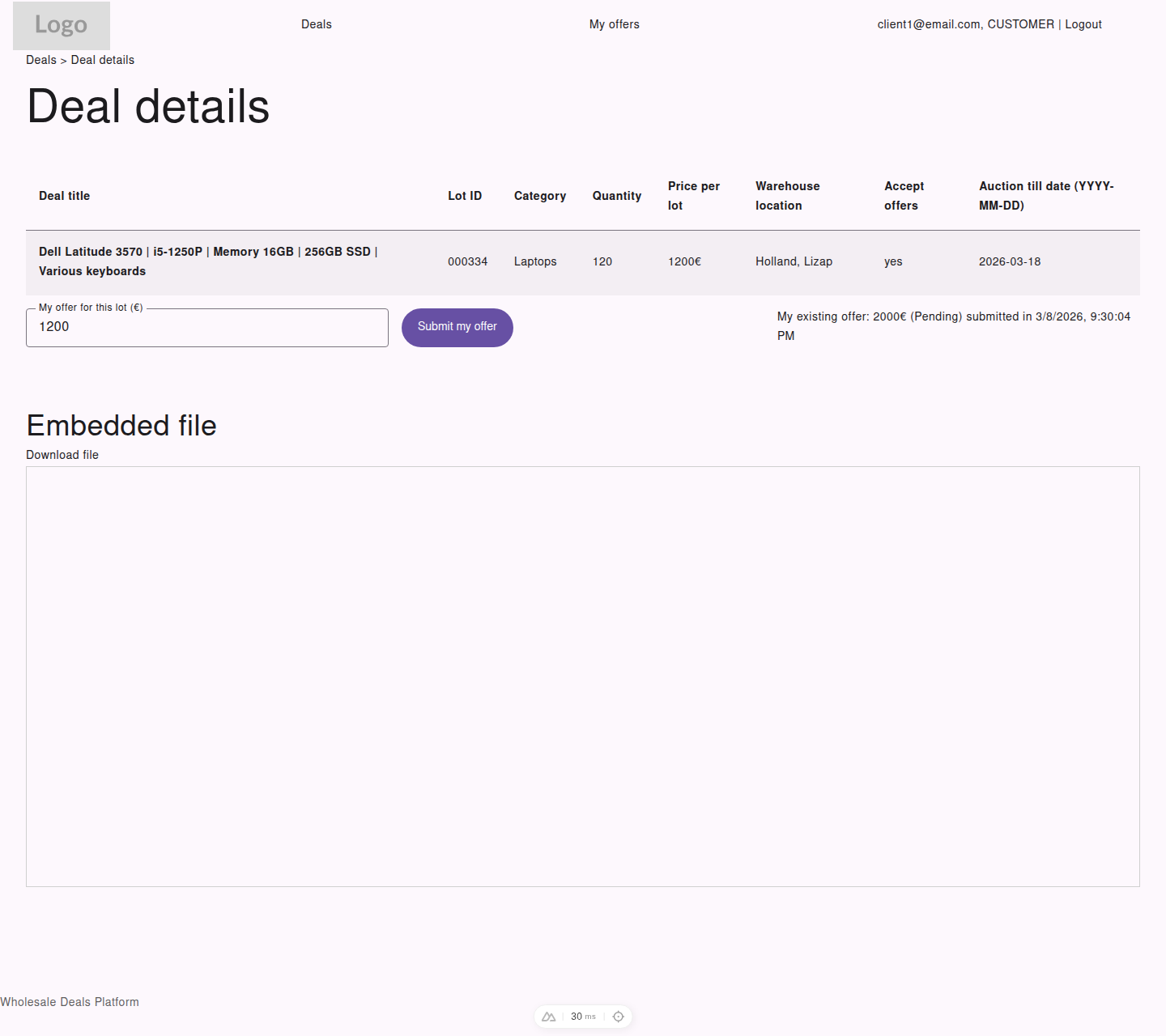The width and height of the screenshot is (1166, 1036).
Task: Log out using the Logout link
Action: pyautogui.click(x=1083, y=23)
